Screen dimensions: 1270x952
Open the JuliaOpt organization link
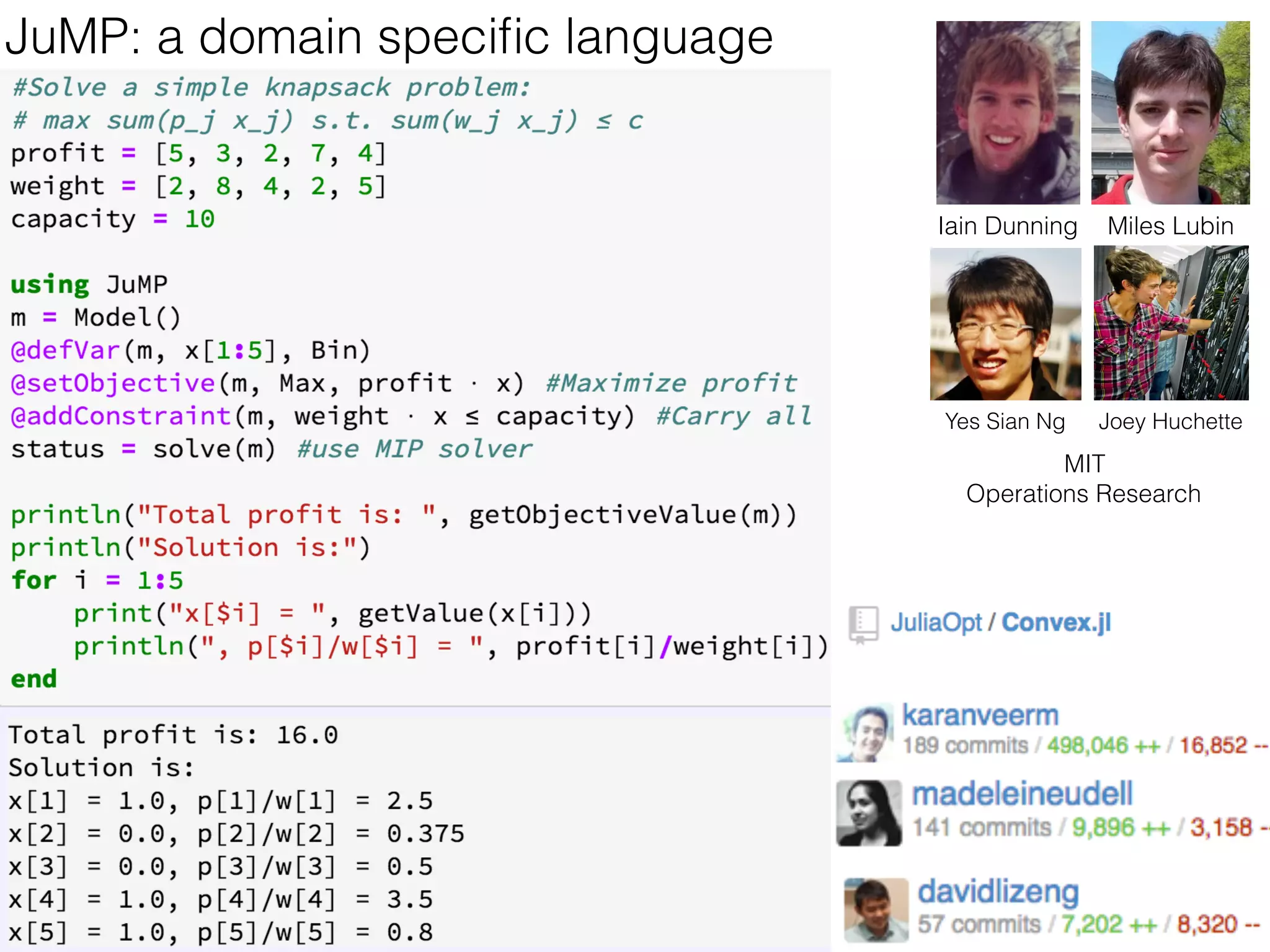[x=936, y=622]
